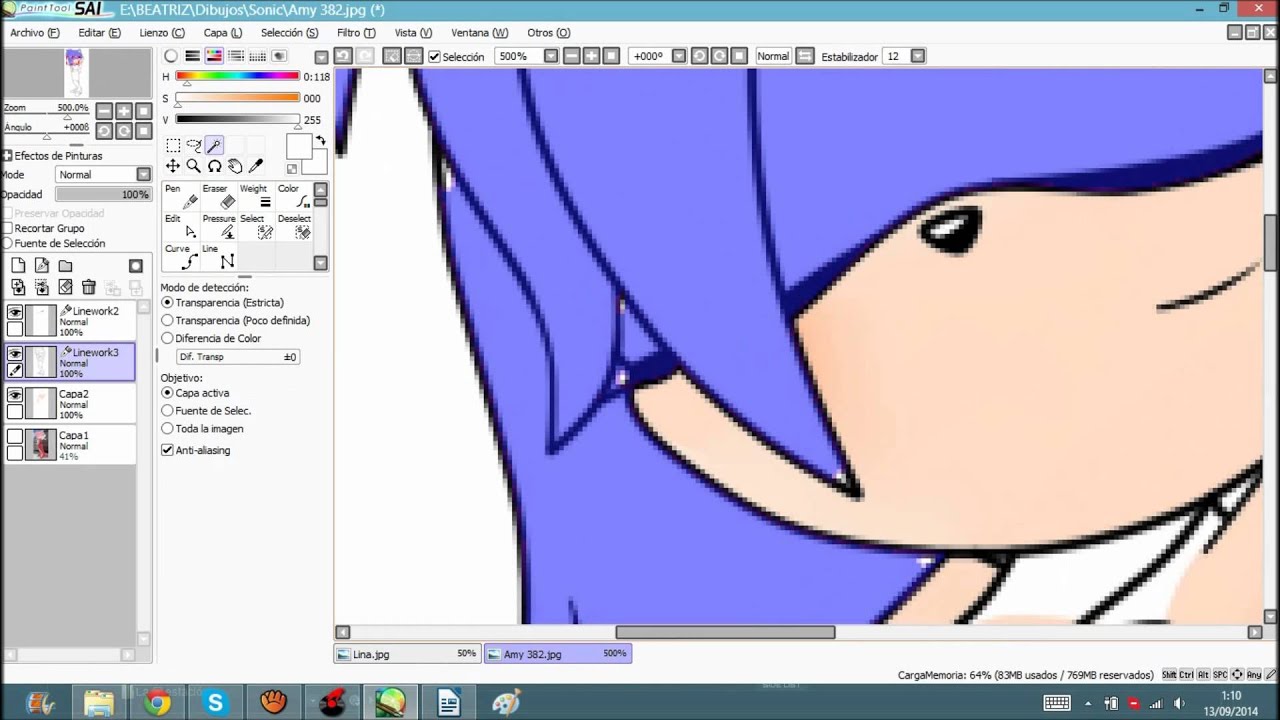The width and height of the screenshot is (1280, 720).
Task: Choose the linework Color tool
Action: (295, 197)
